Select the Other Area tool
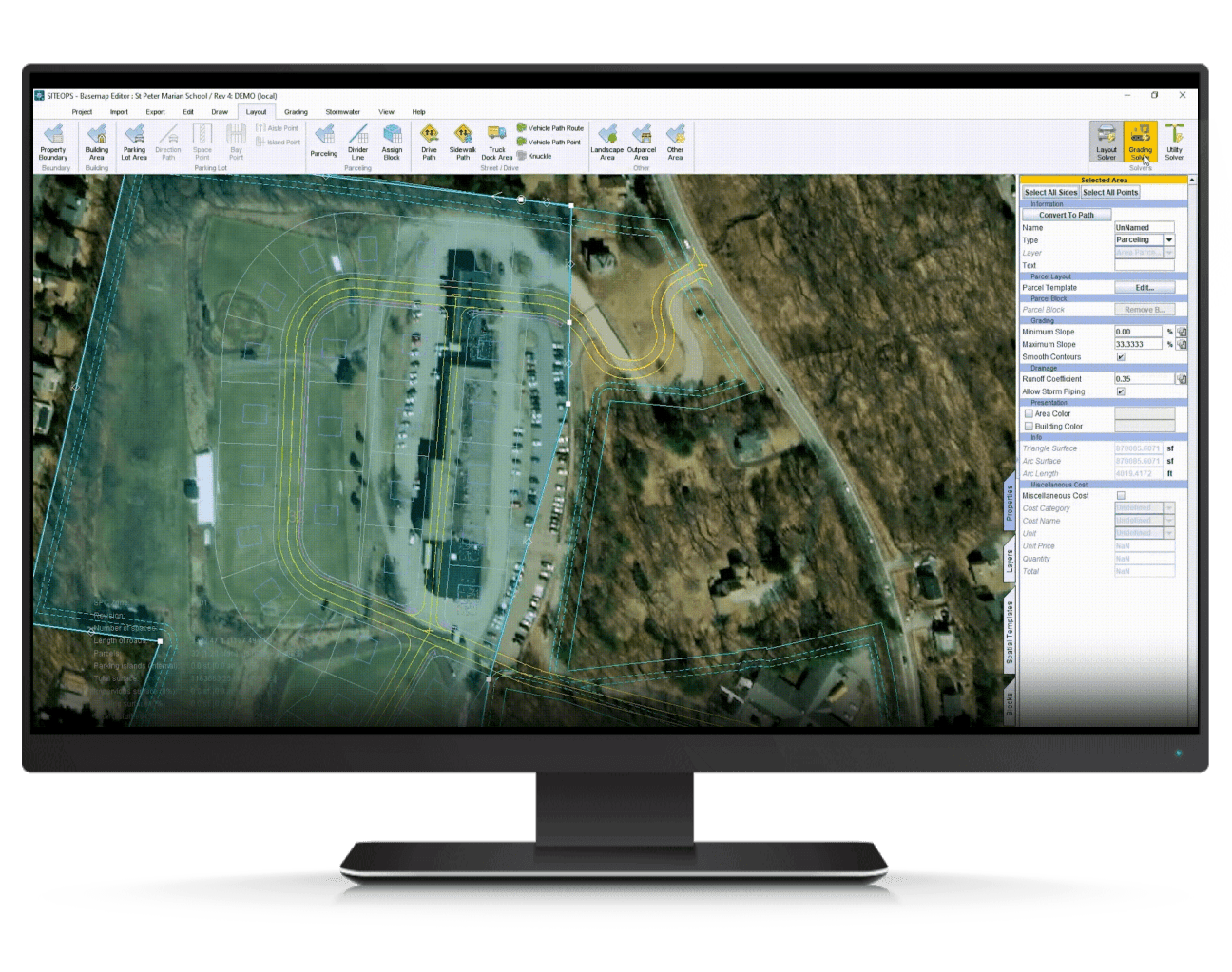1232x972 pixels. click(x=675, y=143)
